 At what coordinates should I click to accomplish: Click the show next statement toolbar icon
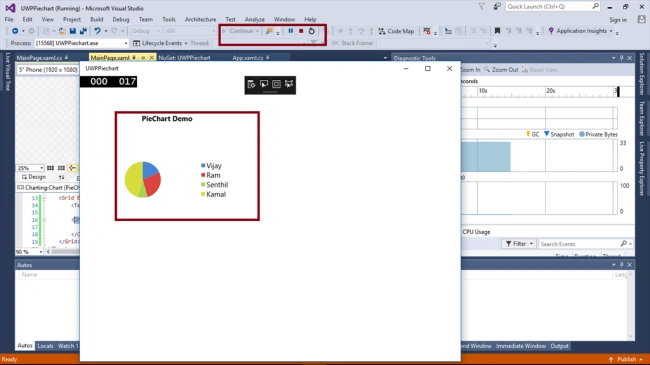click(340, 31)
